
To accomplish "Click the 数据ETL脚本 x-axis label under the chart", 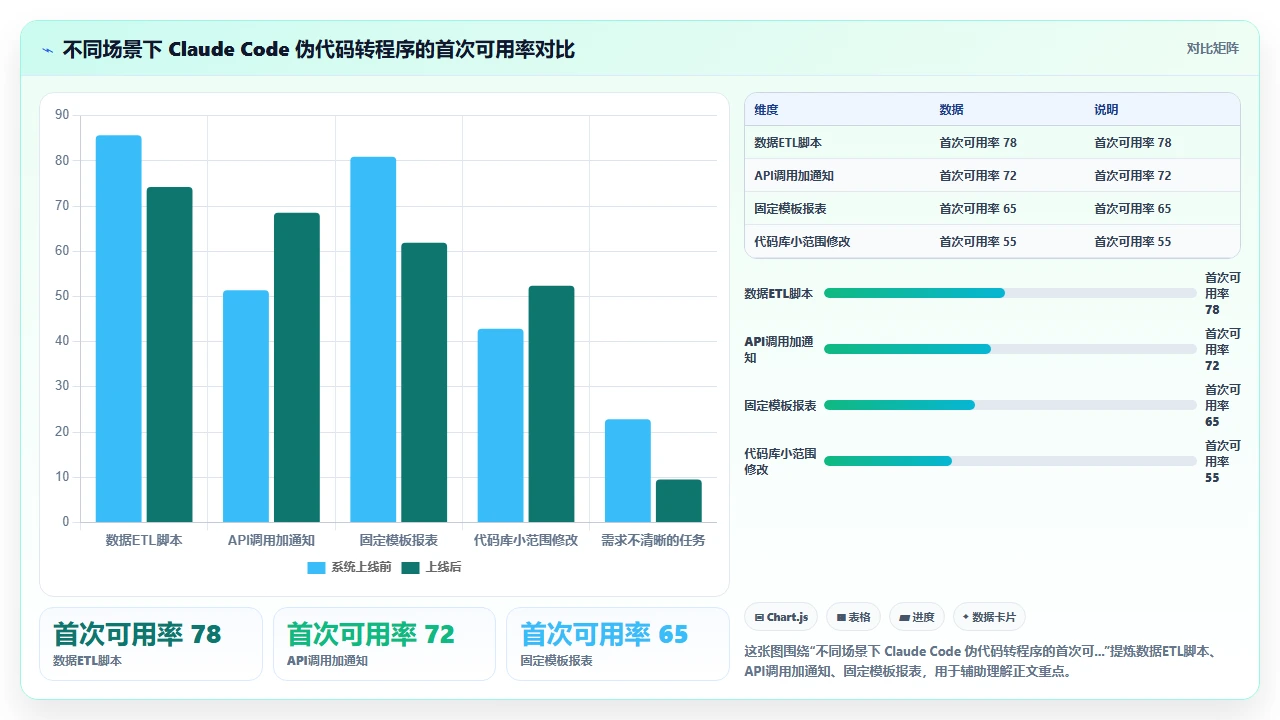I will (144, 540).
